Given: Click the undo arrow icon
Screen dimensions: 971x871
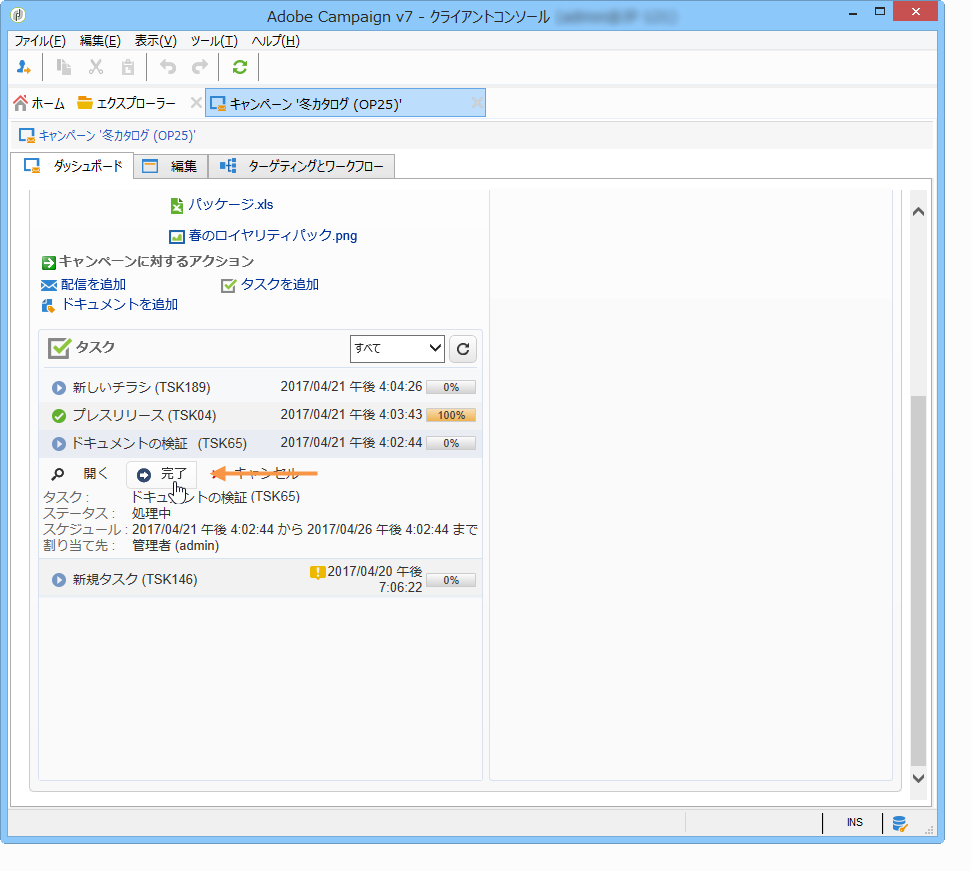Looking at the screenshot, I should (x=168, y=67).
